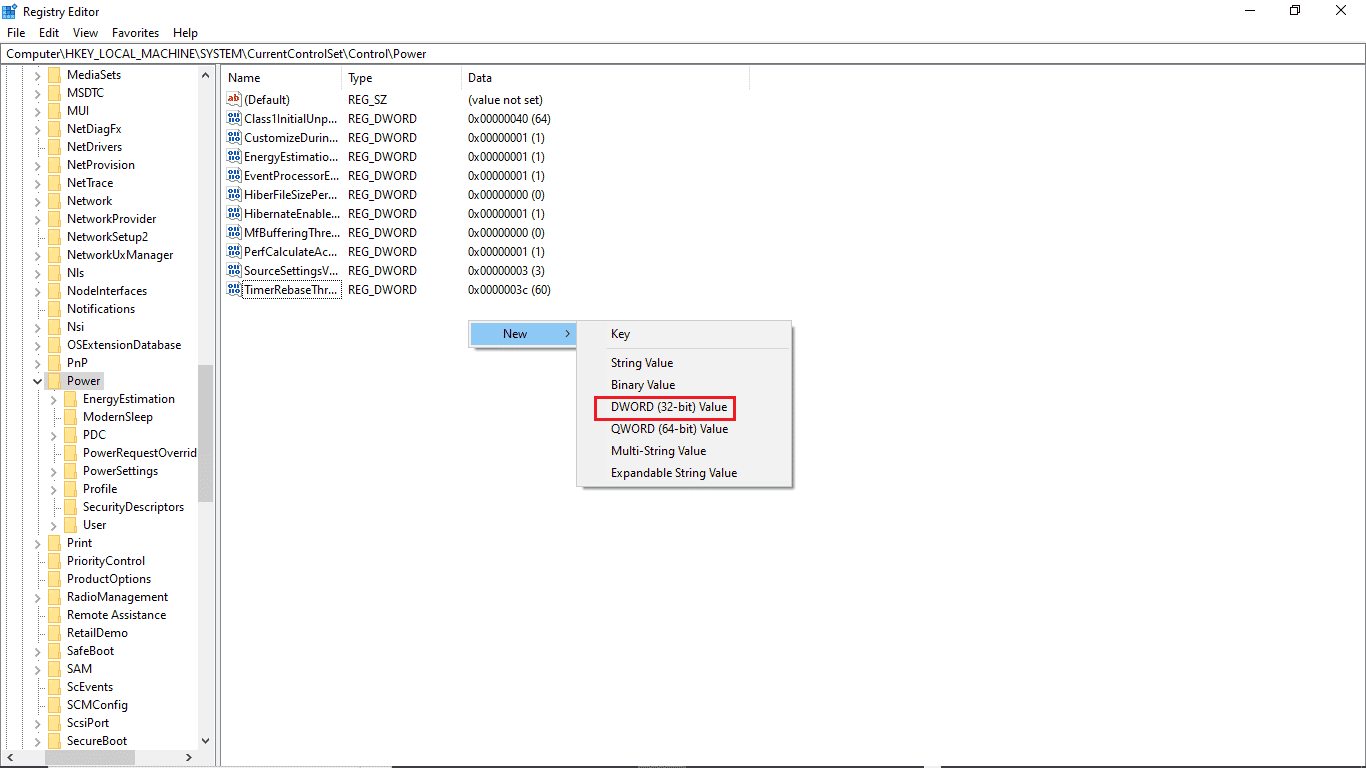Open the Help menu

point(185,33)
